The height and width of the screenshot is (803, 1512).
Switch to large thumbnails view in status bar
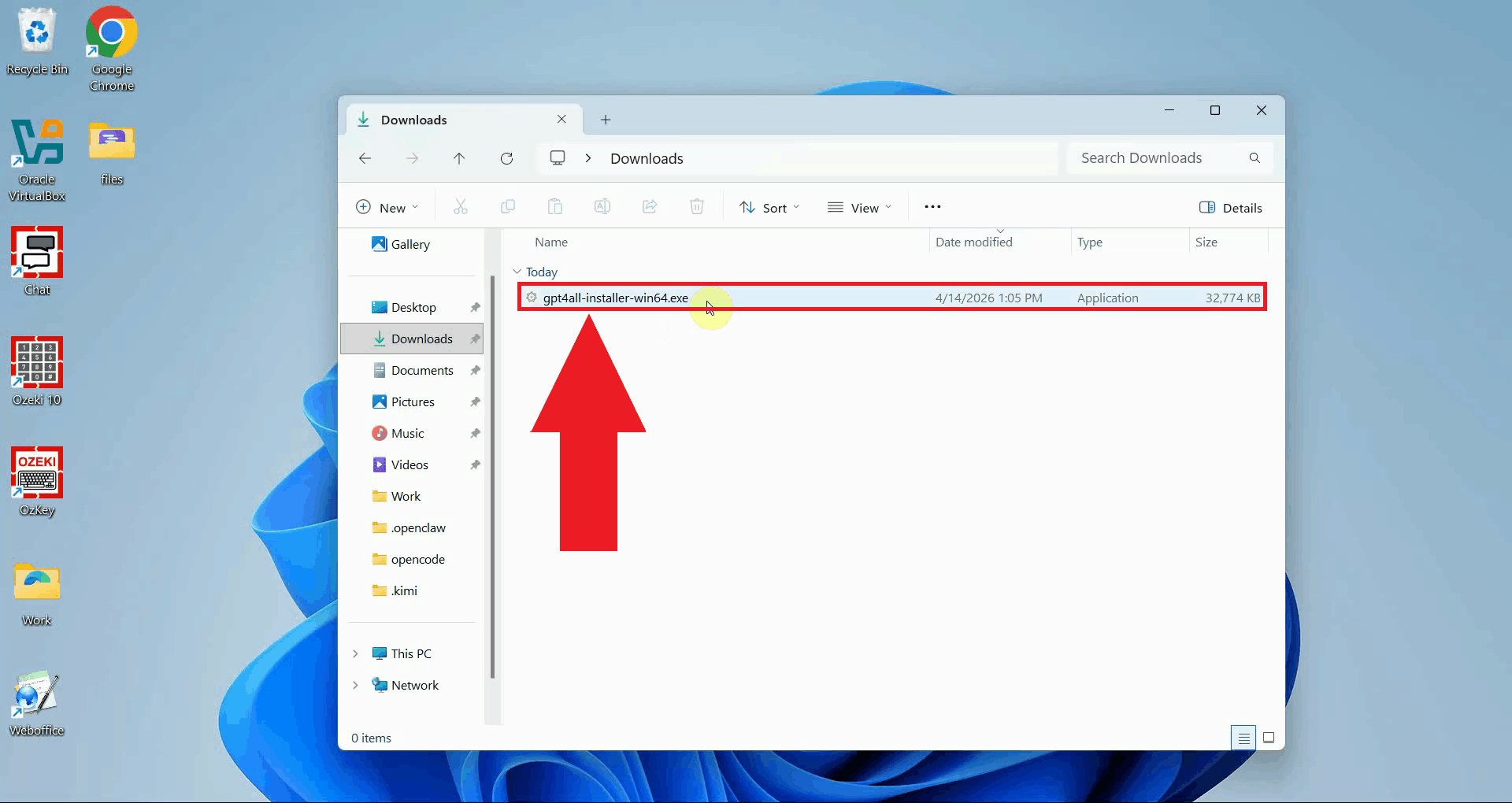click(1269, 738)
